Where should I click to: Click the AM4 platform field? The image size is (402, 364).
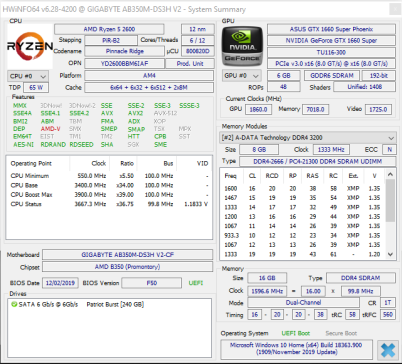149,76
